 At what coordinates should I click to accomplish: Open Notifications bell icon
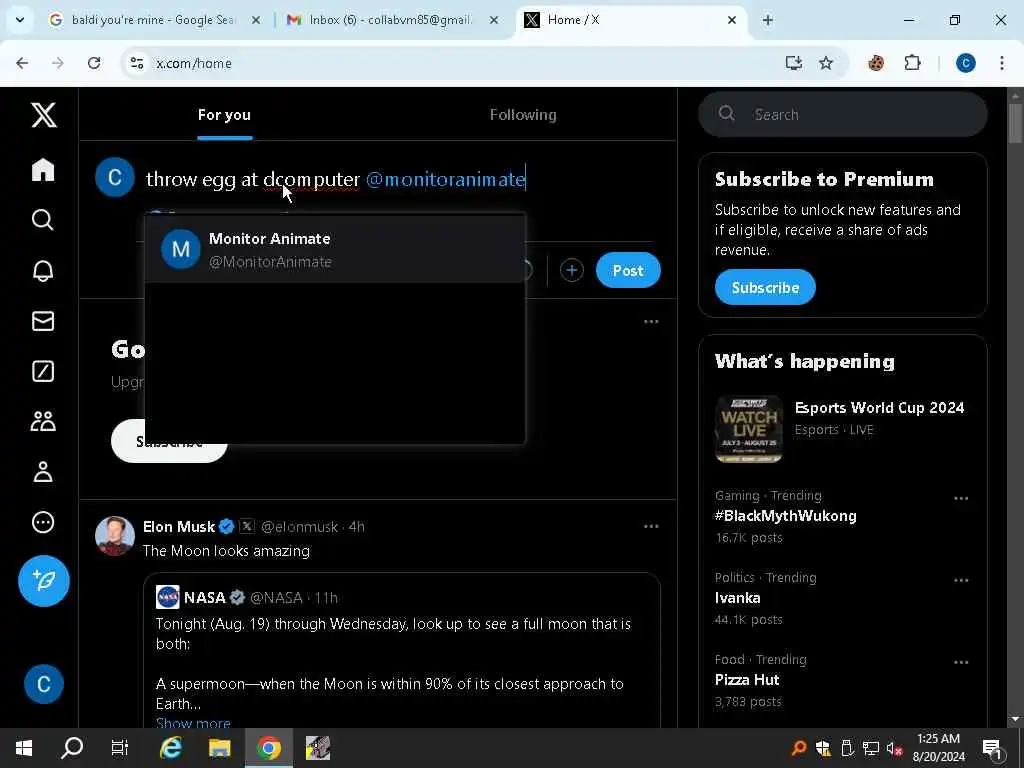point(43,270)
